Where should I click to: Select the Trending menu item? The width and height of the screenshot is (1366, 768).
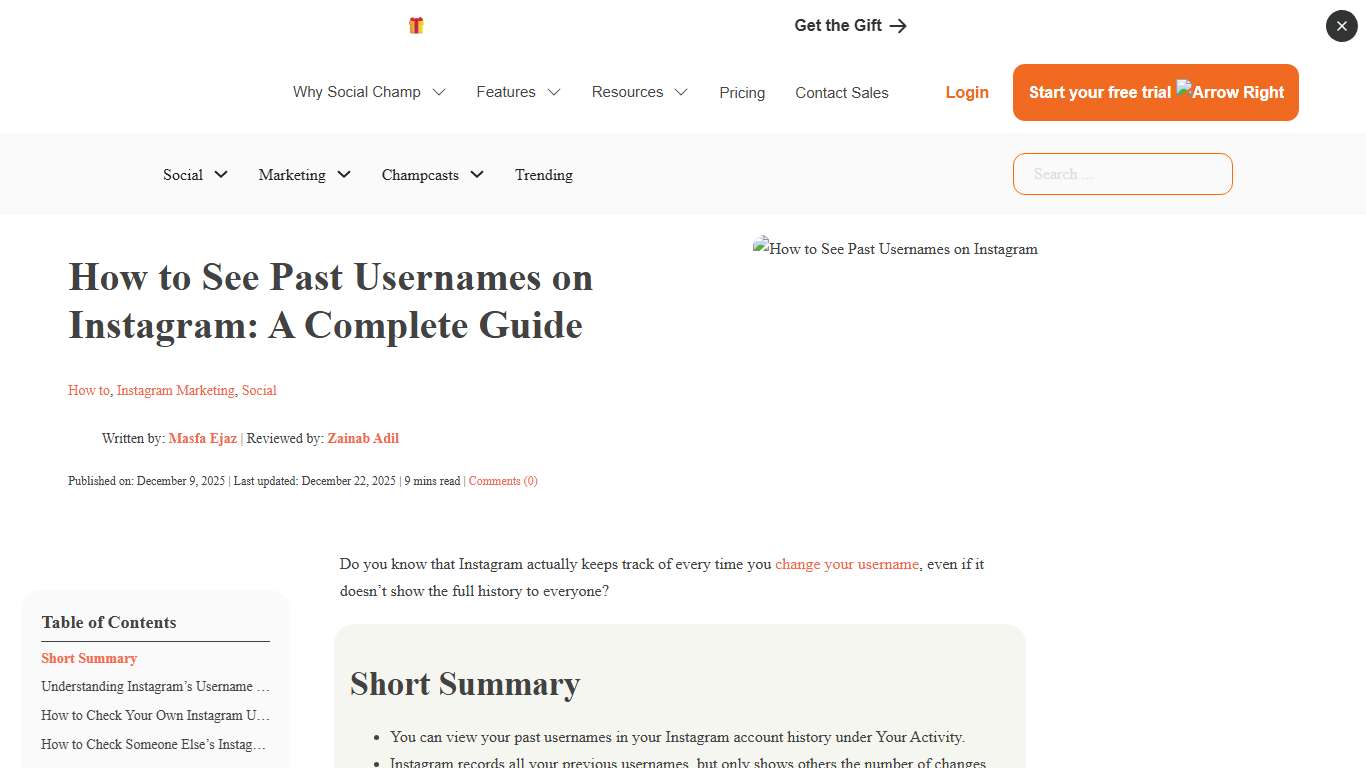pos(543,174)
